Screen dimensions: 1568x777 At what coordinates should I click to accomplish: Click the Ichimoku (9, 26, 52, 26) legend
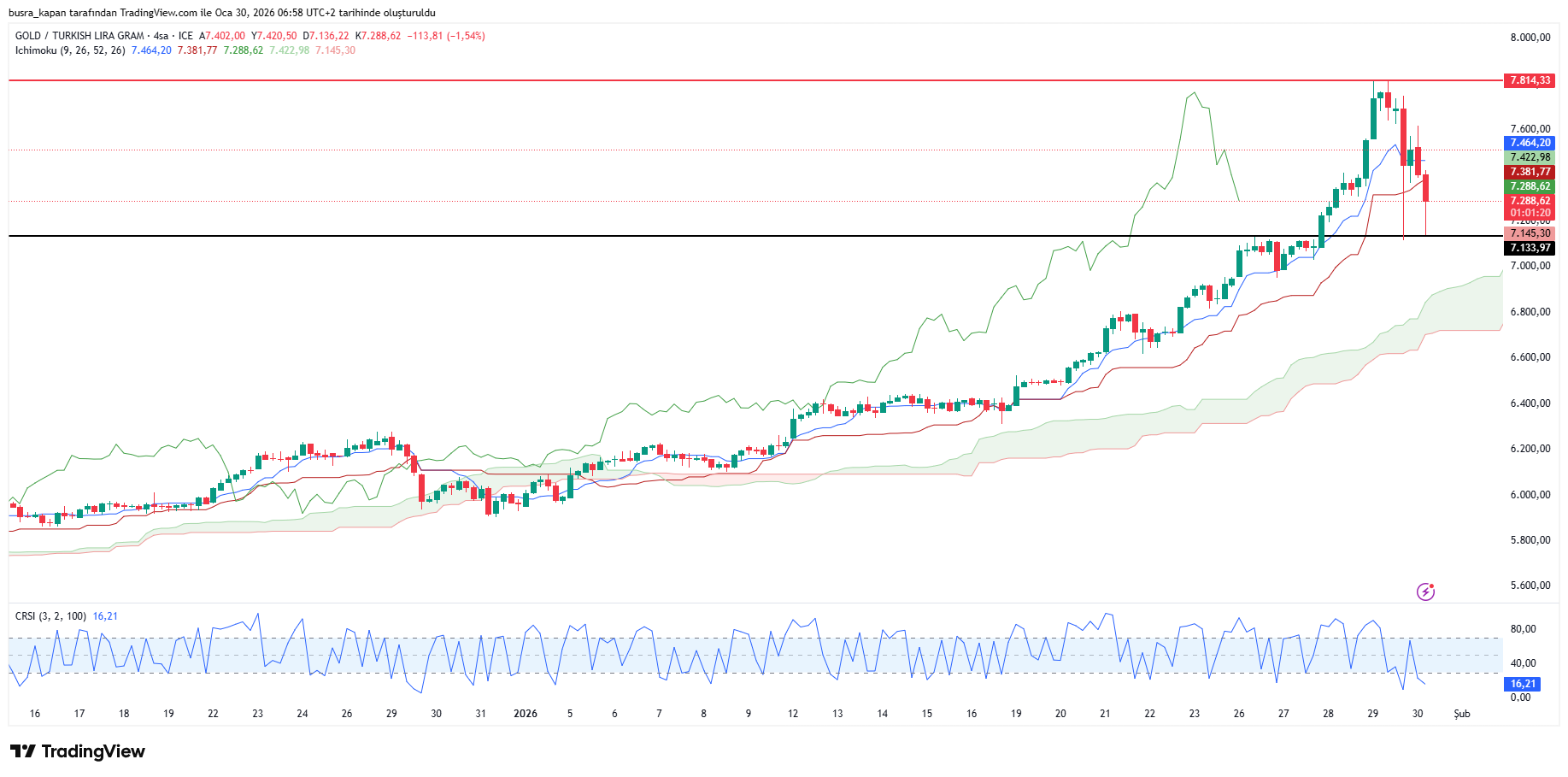[x=70, y=50]
